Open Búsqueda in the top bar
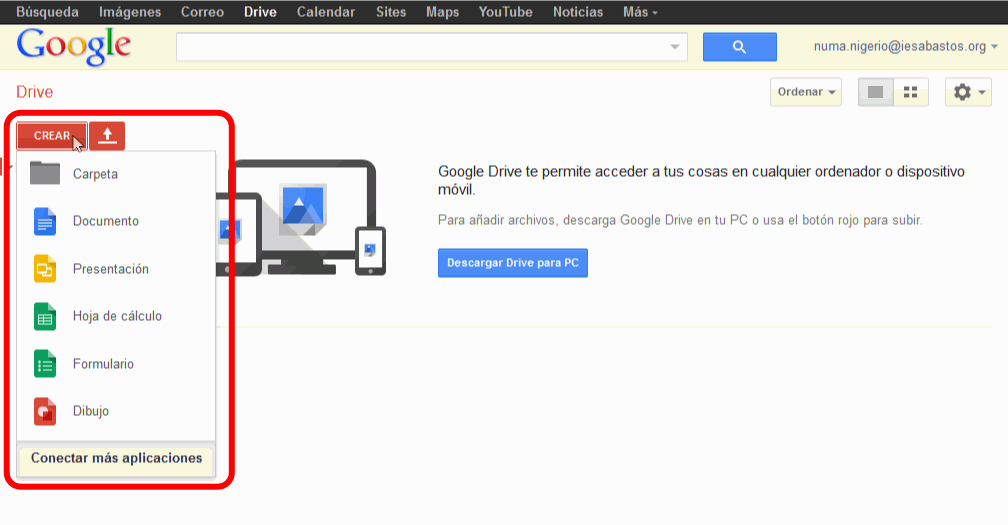1008x525 pixels. pyautogui.click(x=48, y=12)
